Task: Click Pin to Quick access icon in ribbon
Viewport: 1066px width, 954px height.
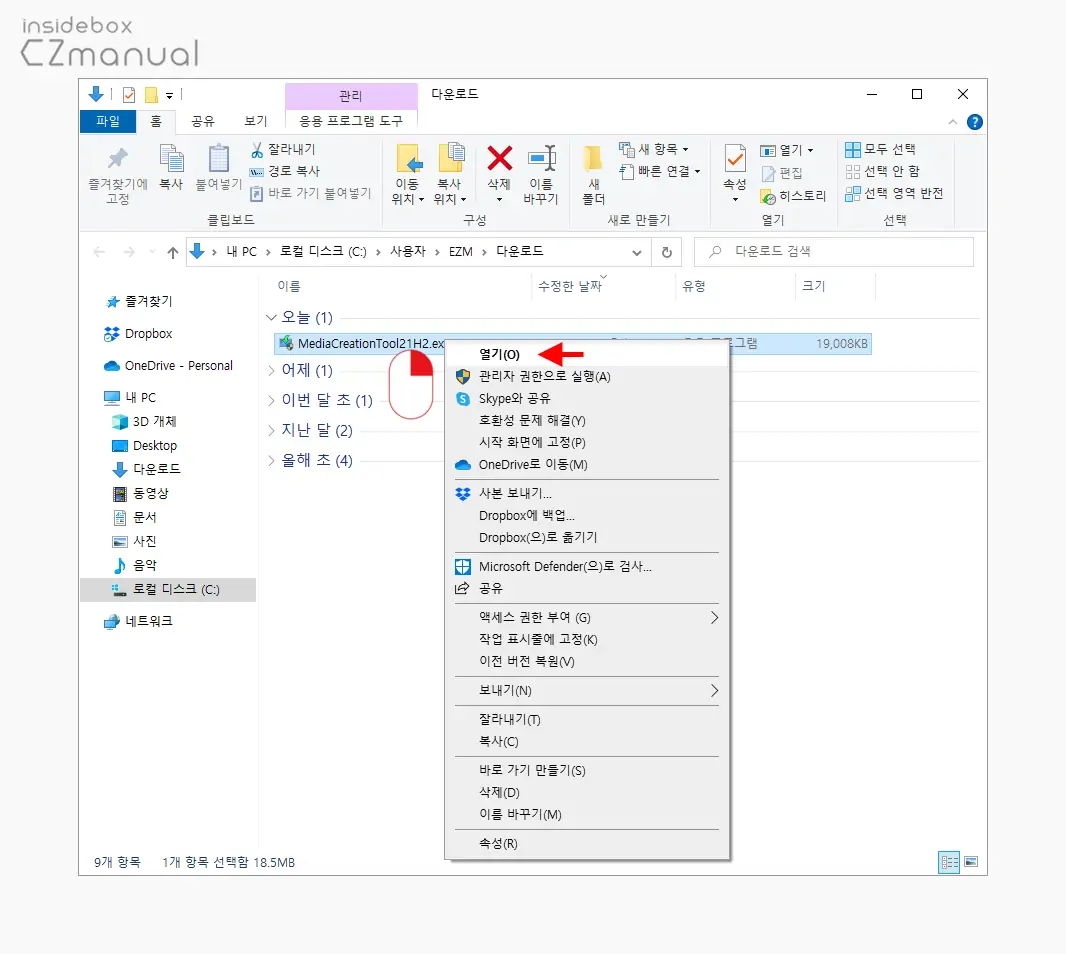Action: click(118, 159)
